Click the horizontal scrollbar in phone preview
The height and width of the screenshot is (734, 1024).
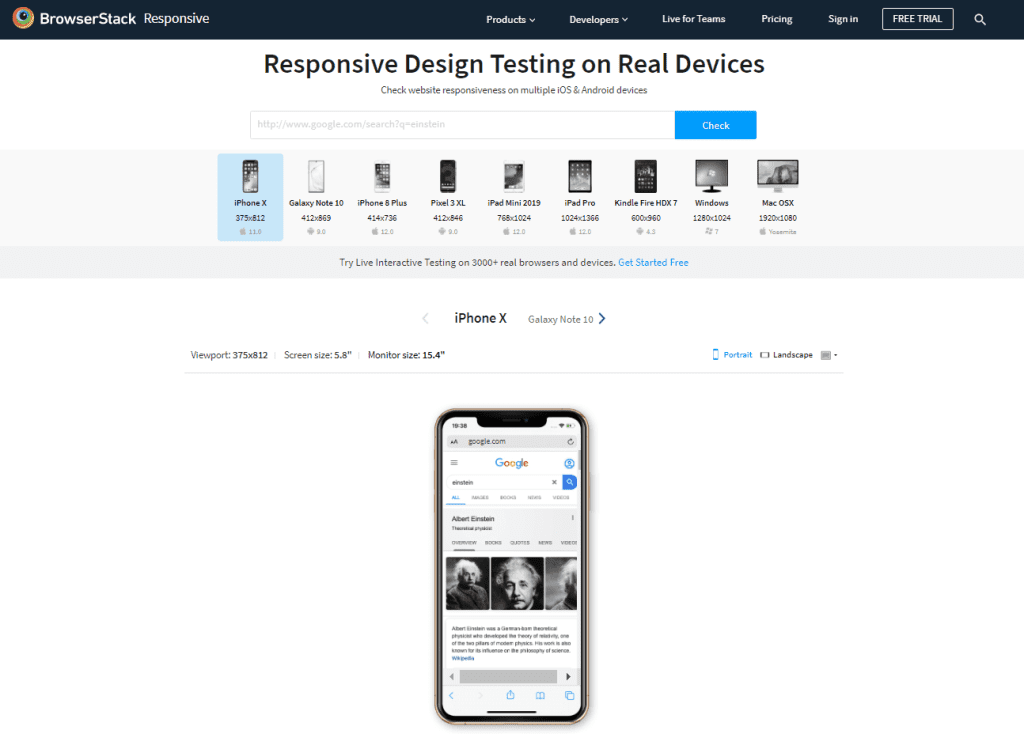coord(508,677)
